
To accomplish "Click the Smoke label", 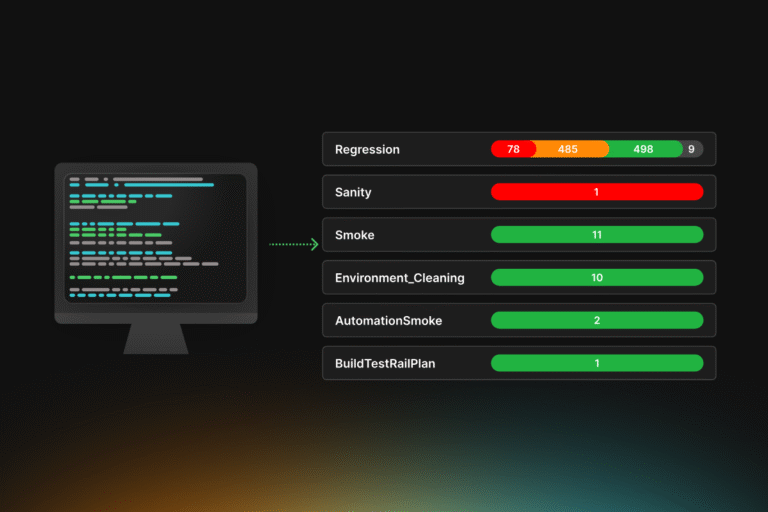I will pos(354,235).
